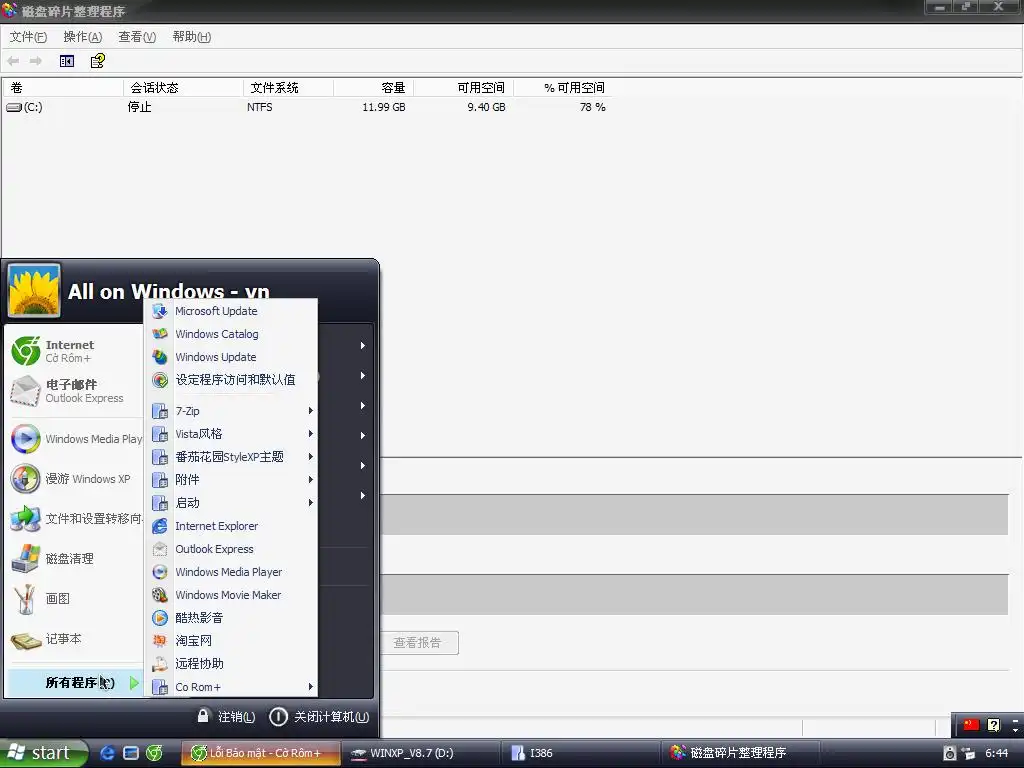Screen dimensions: 1024x768
Task: Select the (C:) drive row
Action: point(307,107)
